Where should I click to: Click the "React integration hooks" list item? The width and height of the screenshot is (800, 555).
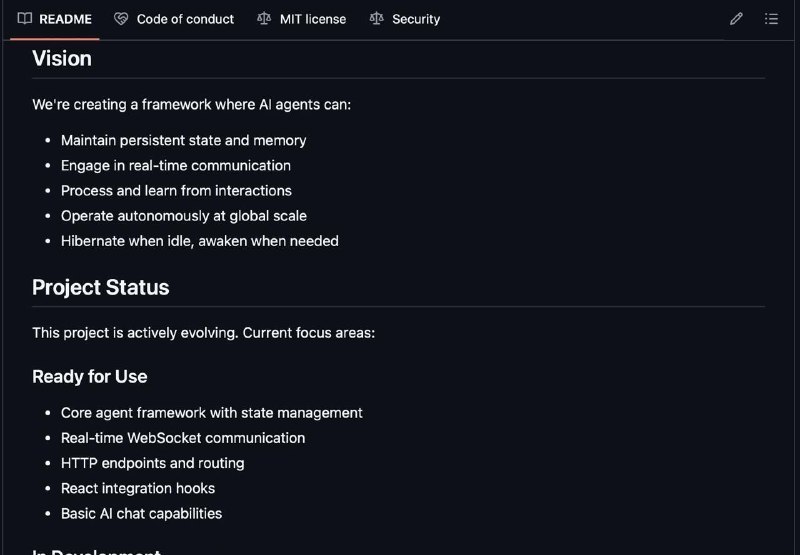138,488
